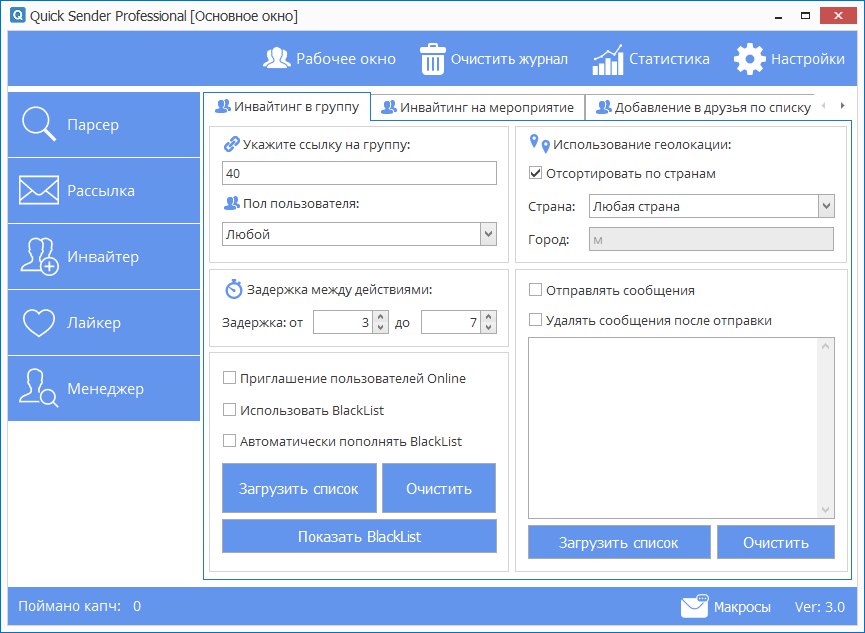Image resolution: width=865 pixels, height=633 pixels.
Task: Uncheck Отсортировать по странам
Action: point(535,173)
